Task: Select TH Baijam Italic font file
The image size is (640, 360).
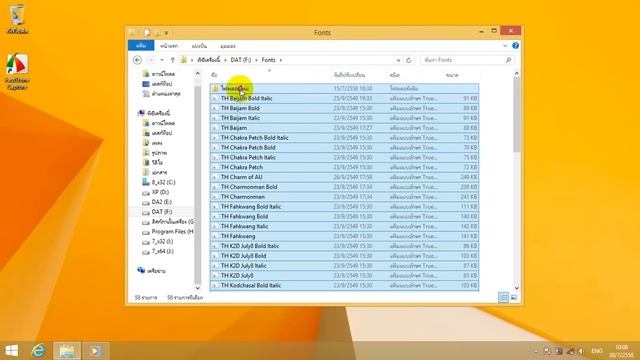Action: pyautogui.click(x=344, y=118)
